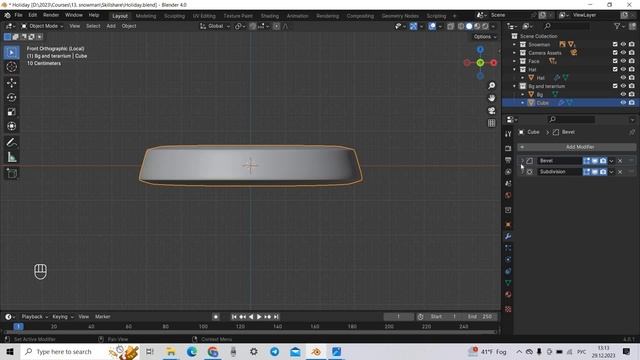Open the Object properties tab
Image resolution: width=640 pixels, height=360 pixels.
(508, 224)
